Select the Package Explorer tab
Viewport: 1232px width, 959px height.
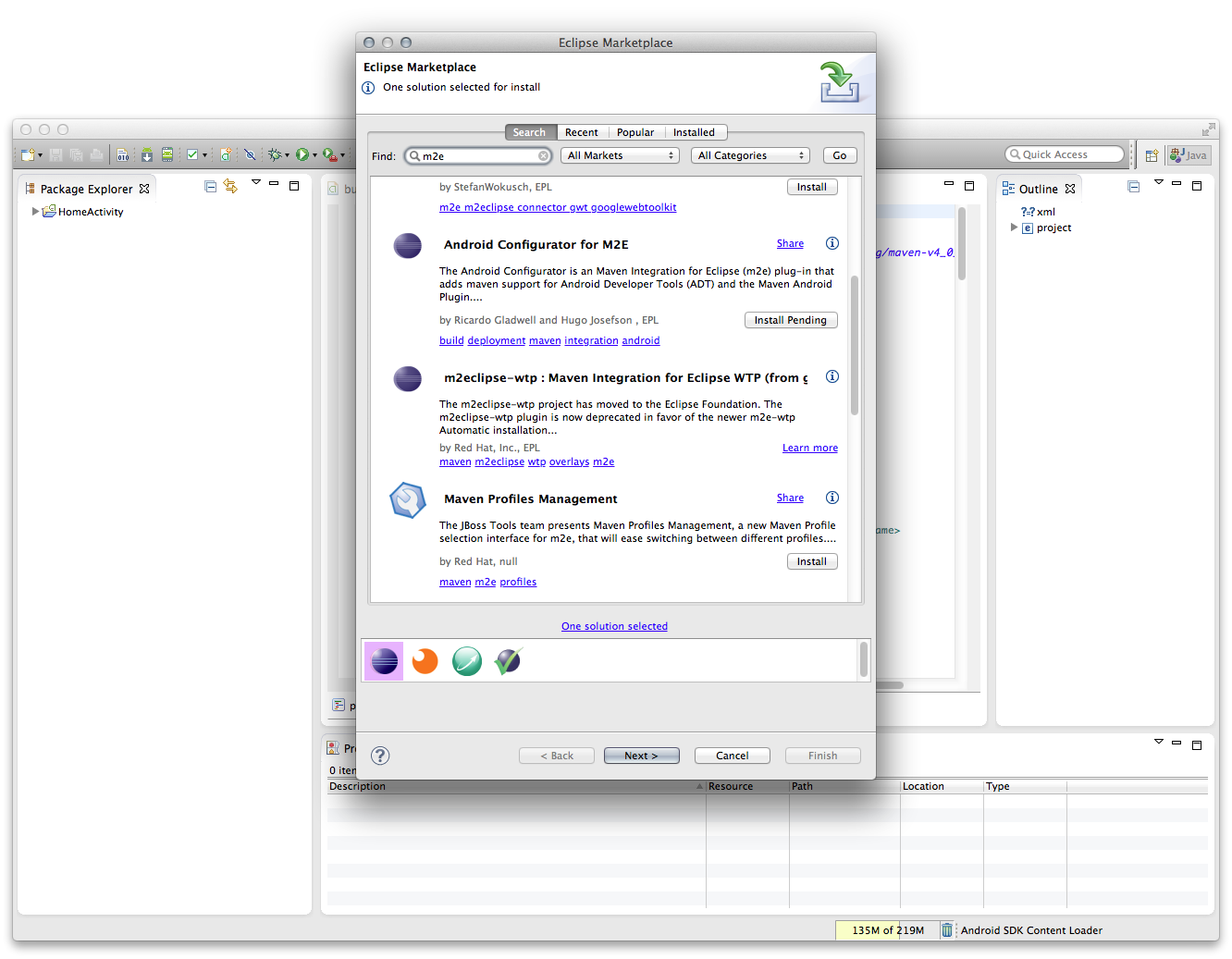86,189
